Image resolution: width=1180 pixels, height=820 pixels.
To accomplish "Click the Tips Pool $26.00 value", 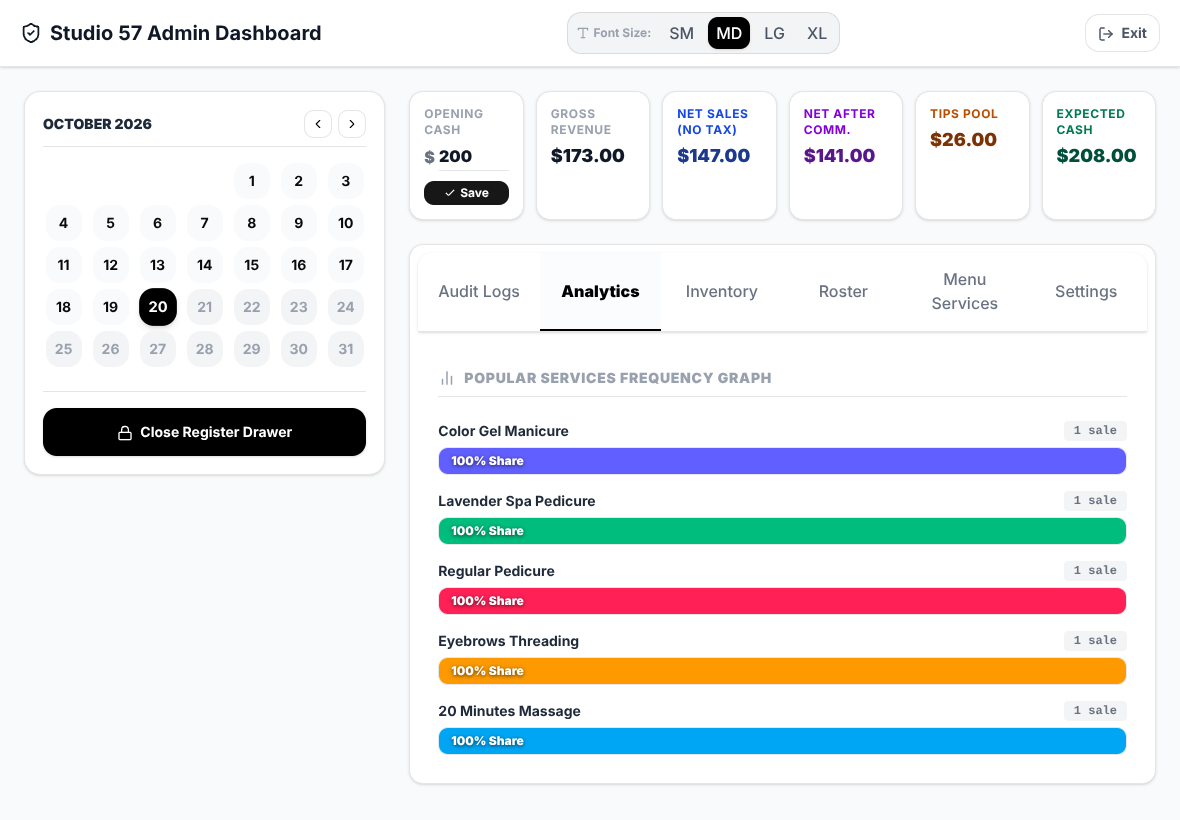I will (x=963, y=140).
